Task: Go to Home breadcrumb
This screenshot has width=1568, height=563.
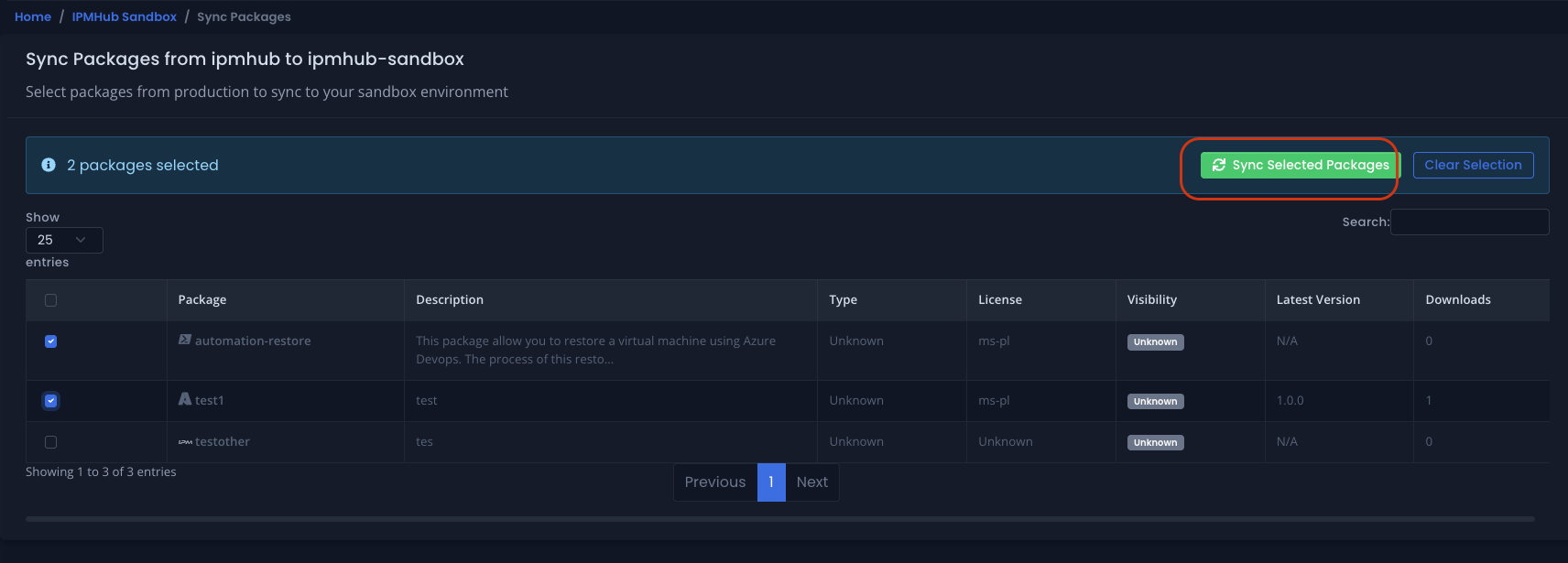Action: click(33, 16)
